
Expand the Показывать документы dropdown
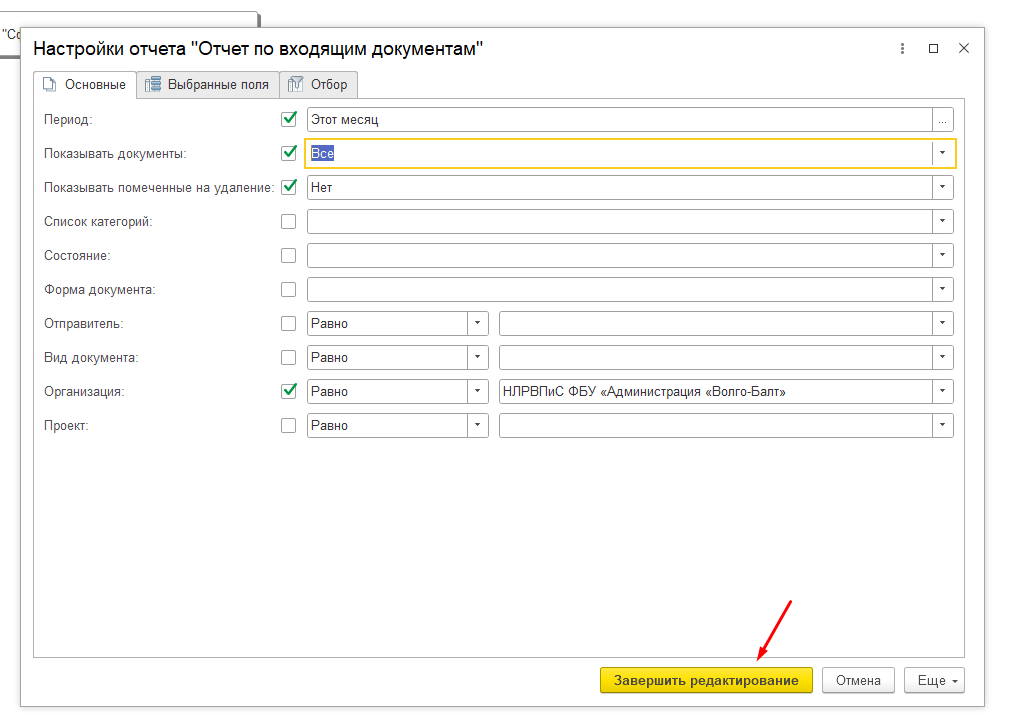click(942, 153)
